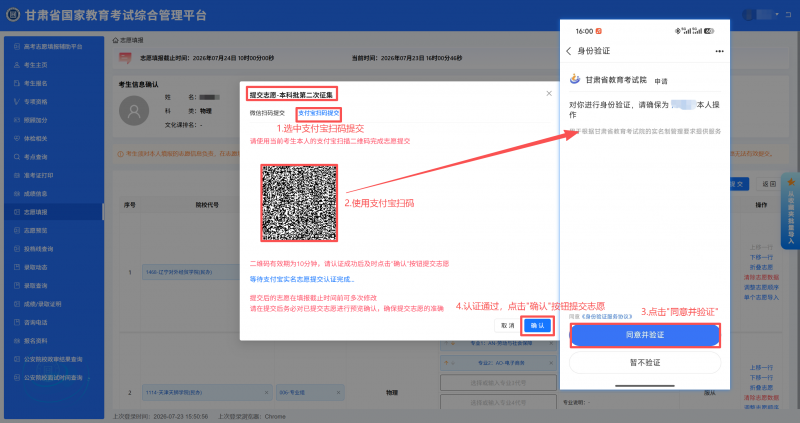800x423 pixels.
Task: Expand the user dropdown arrow in the header
Action: (777, 15)
